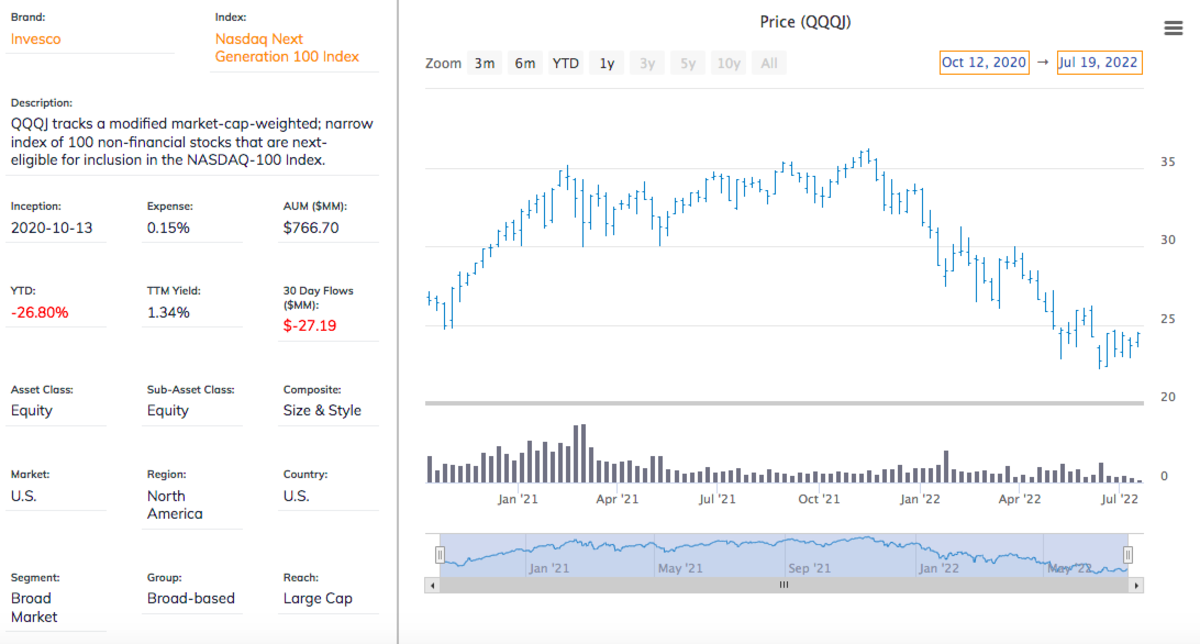Click the AUM value $766.70

311,228
